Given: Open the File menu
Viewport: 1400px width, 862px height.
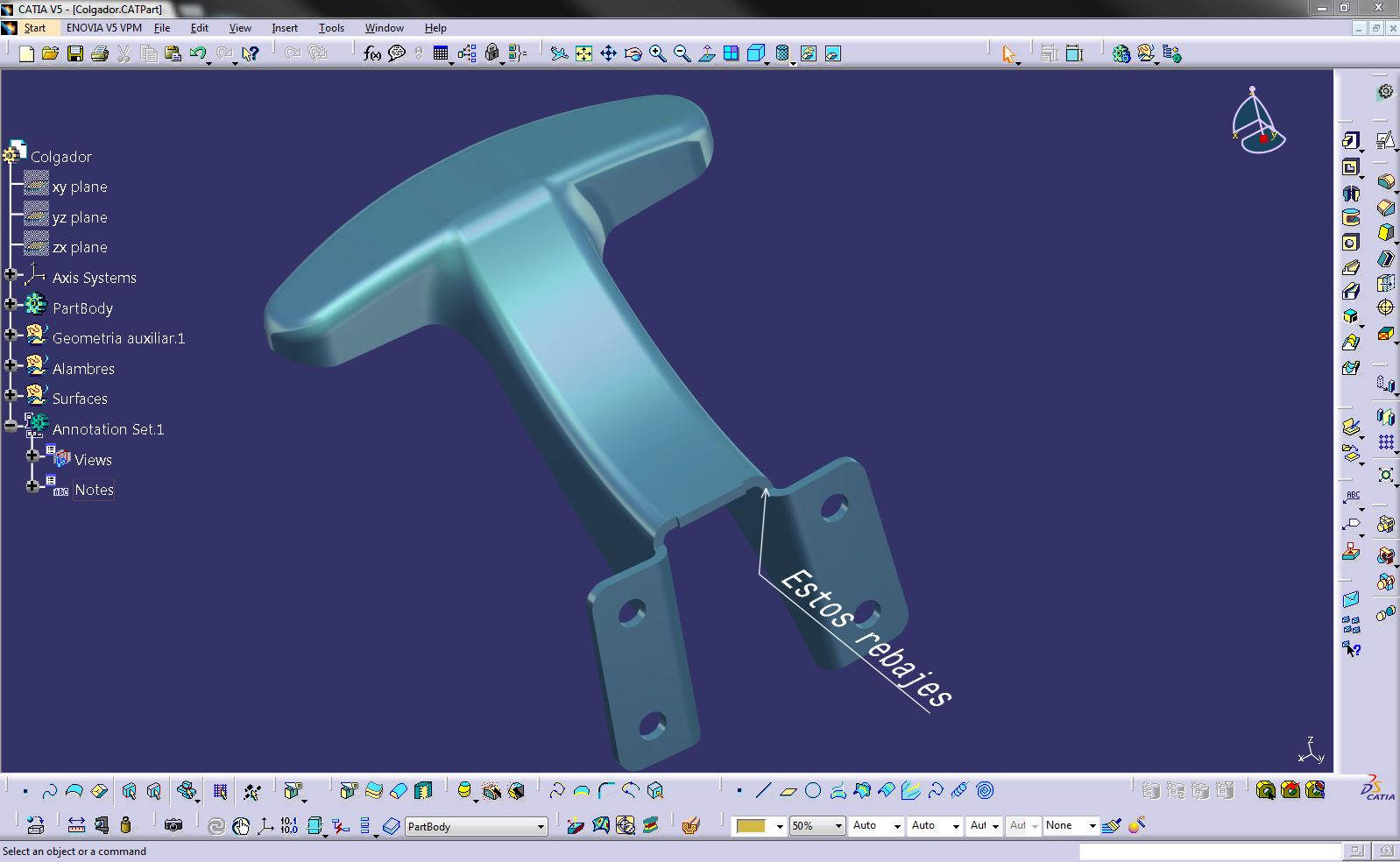Looking at the screenshot, I should (x=162, y=28).
